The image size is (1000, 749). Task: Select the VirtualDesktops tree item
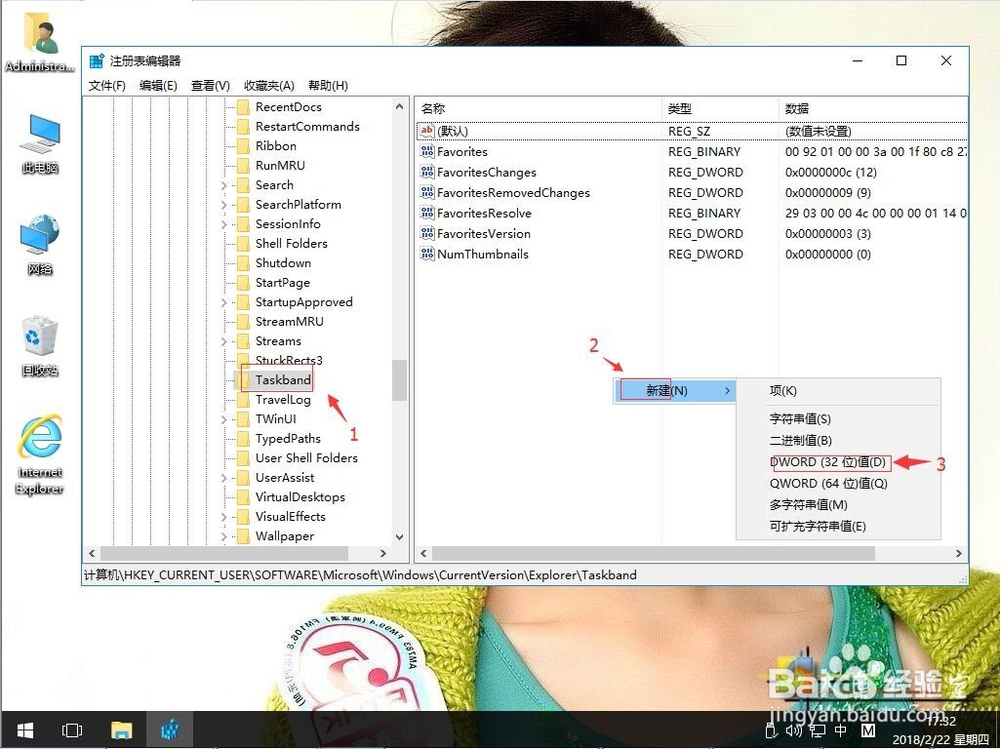(300, 497)
